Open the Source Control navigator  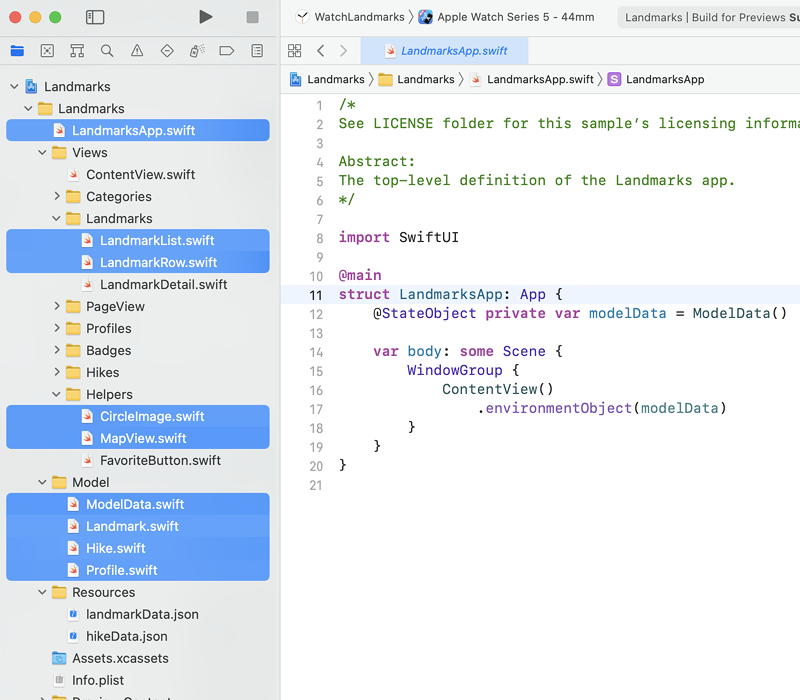[47, 51]
